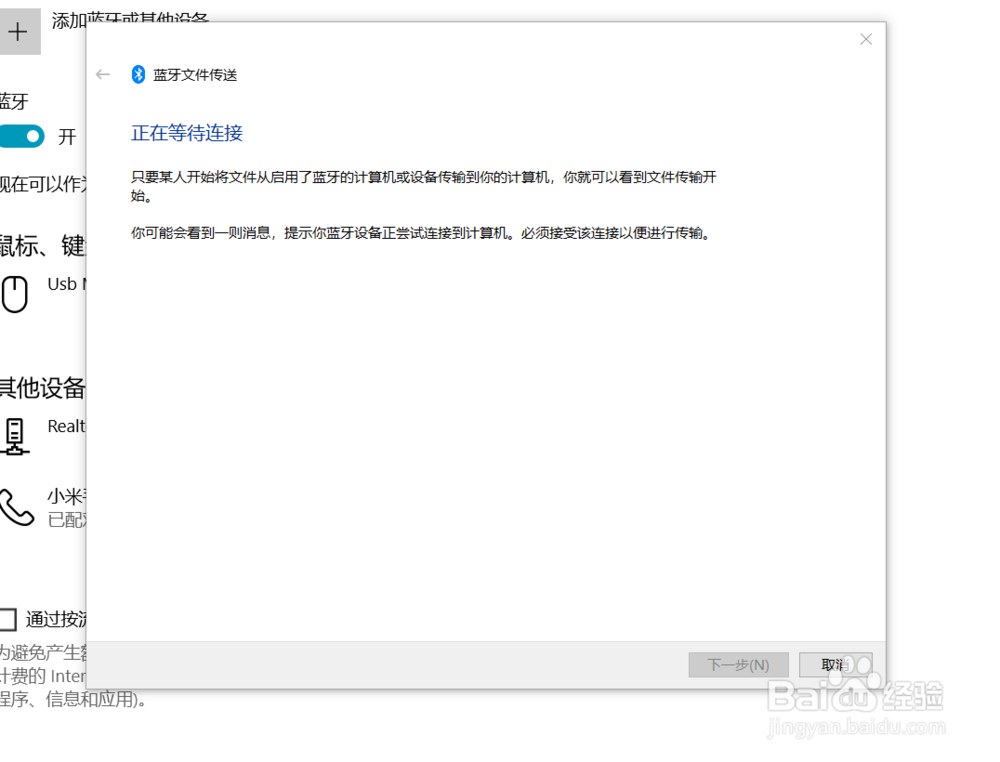
Task: Click the 其他设备 section header
Action: pyautogui.click(x=42, y=388)
